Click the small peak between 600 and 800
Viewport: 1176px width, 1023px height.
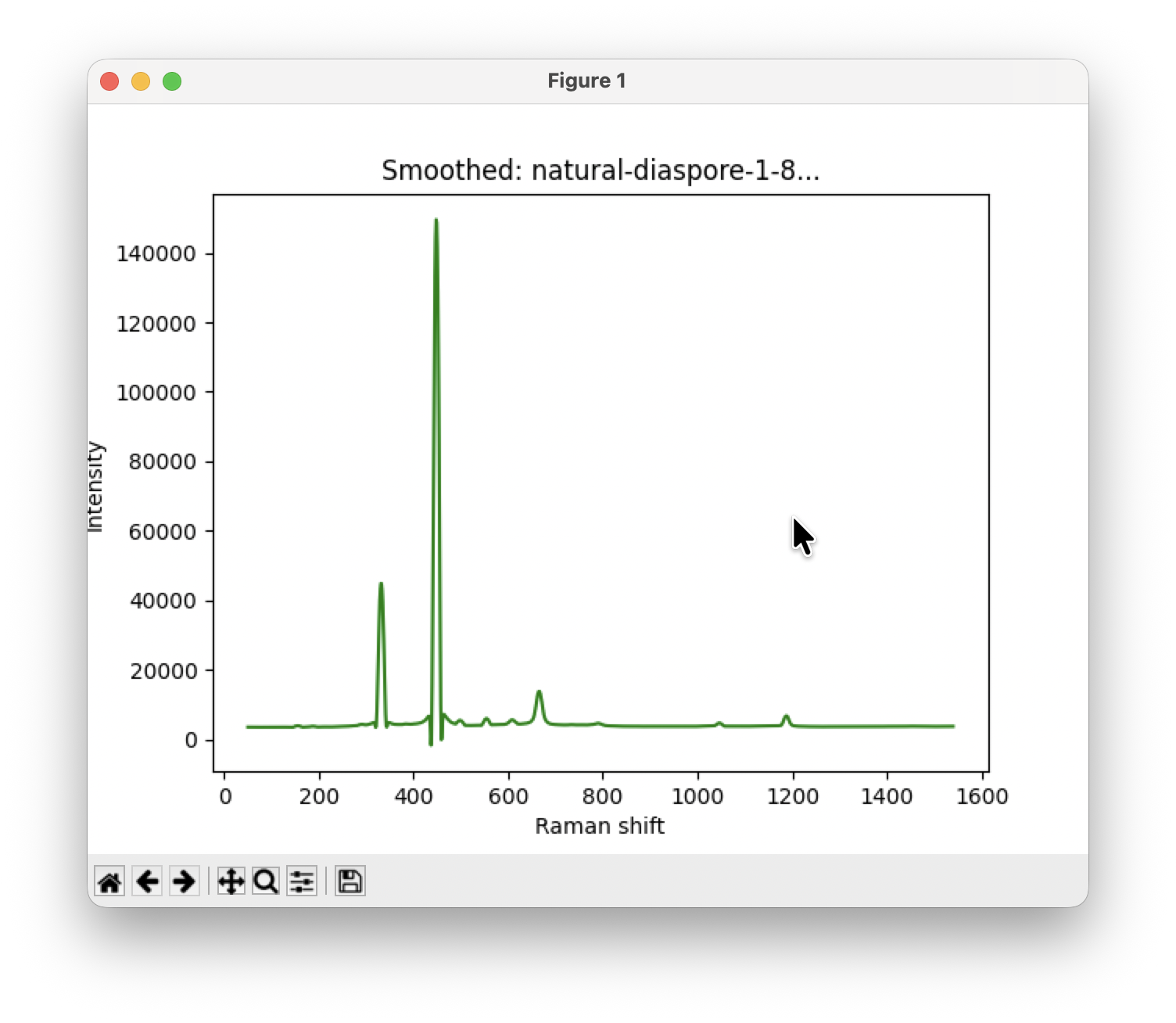[x=539, y=692]
